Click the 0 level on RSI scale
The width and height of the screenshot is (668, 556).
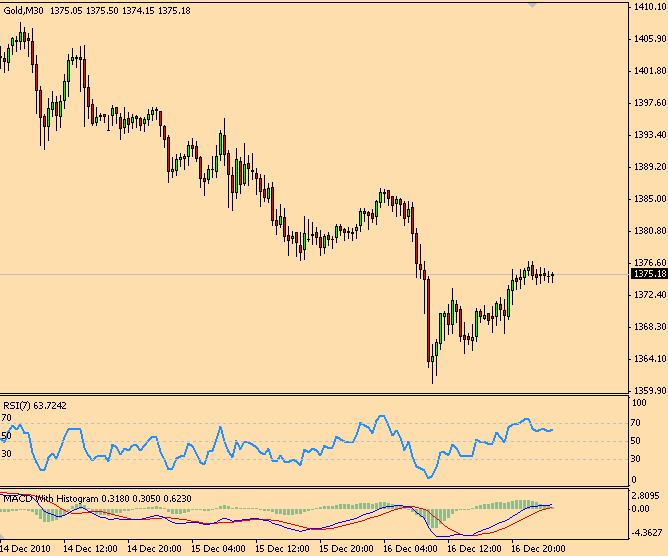634,480
